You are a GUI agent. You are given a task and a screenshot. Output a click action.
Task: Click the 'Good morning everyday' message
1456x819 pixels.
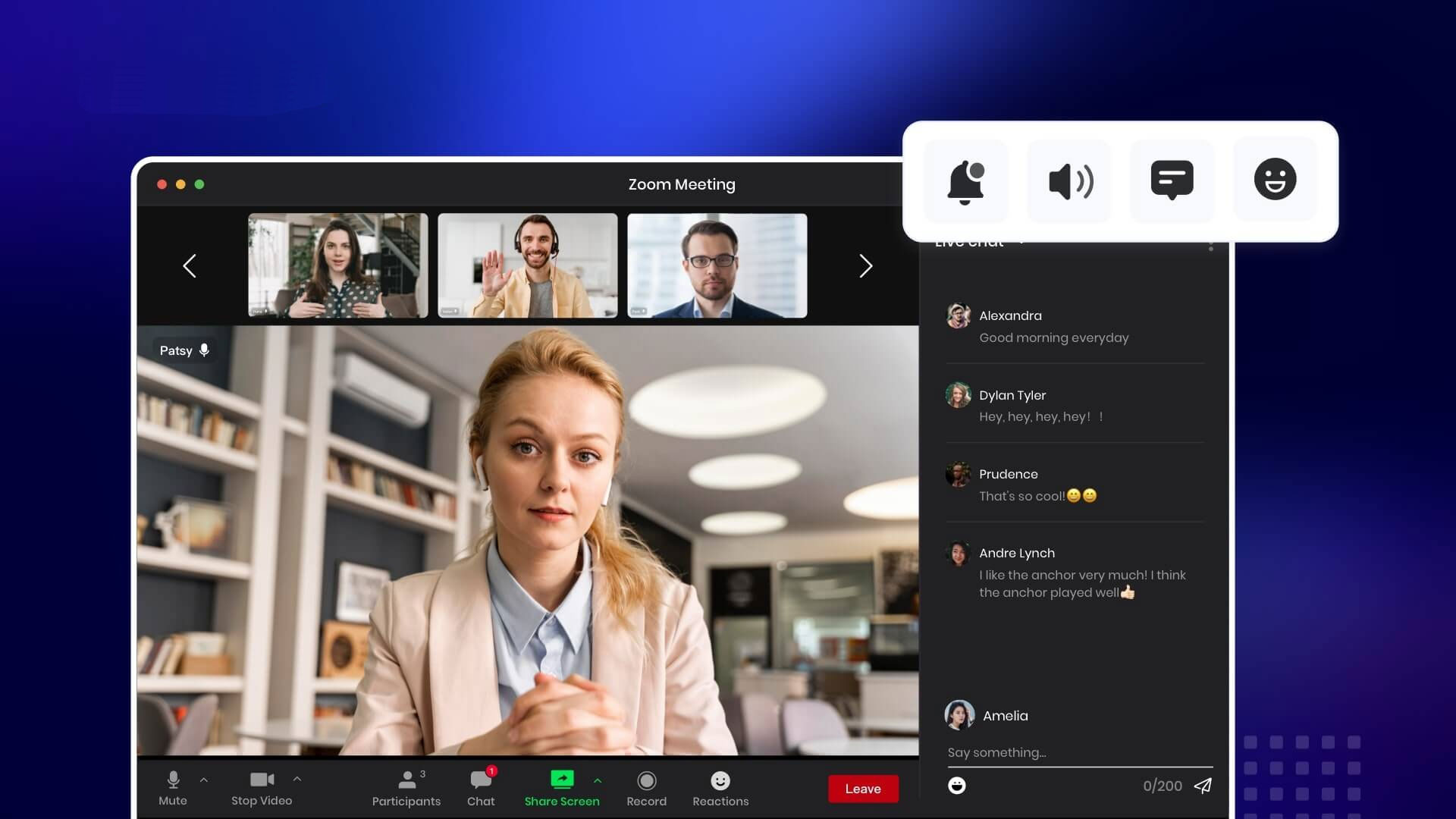[1054, 337]
